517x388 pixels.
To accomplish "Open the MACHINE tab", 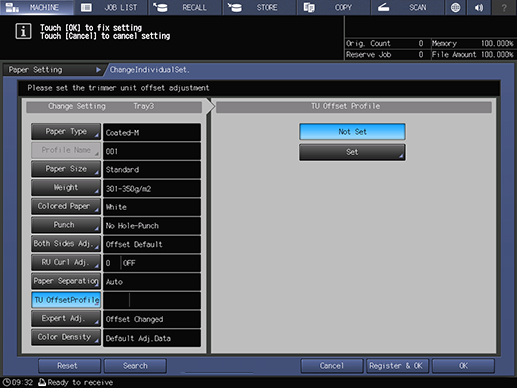I will [x=37, y=7].
